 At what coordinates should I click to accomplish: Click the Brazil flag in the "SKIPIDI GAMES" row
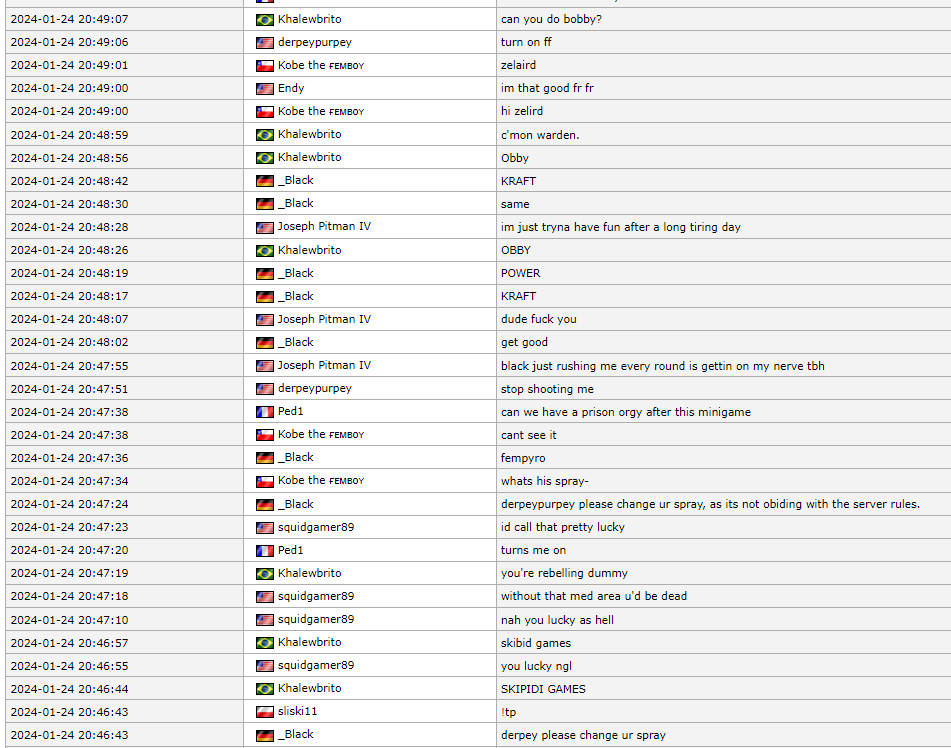point(265,689)
